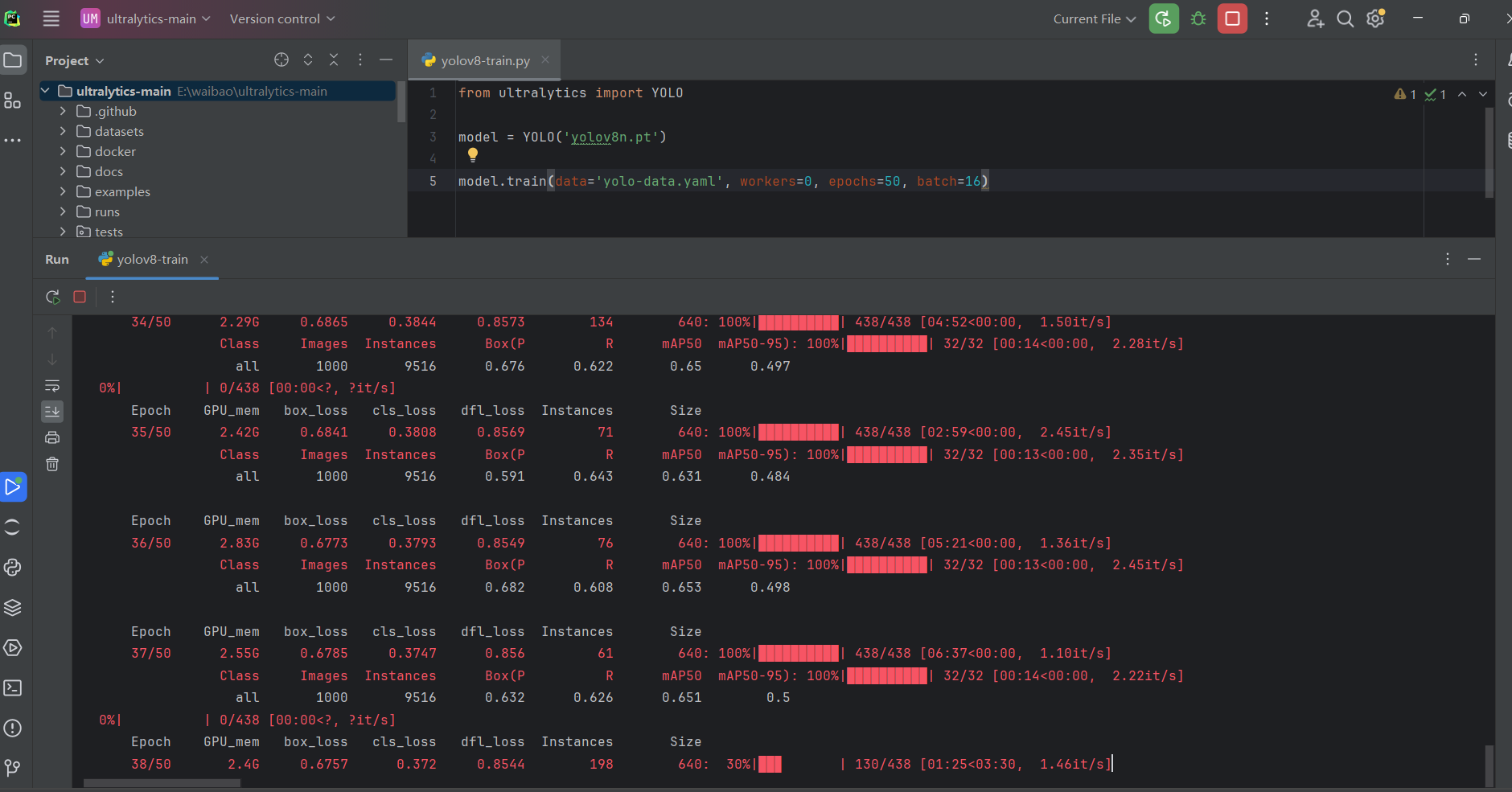Collapse the ultralytics-main root folder
Image resolution: width=1512 pixels, height=792 pixels.
click(x=46, y=91)
